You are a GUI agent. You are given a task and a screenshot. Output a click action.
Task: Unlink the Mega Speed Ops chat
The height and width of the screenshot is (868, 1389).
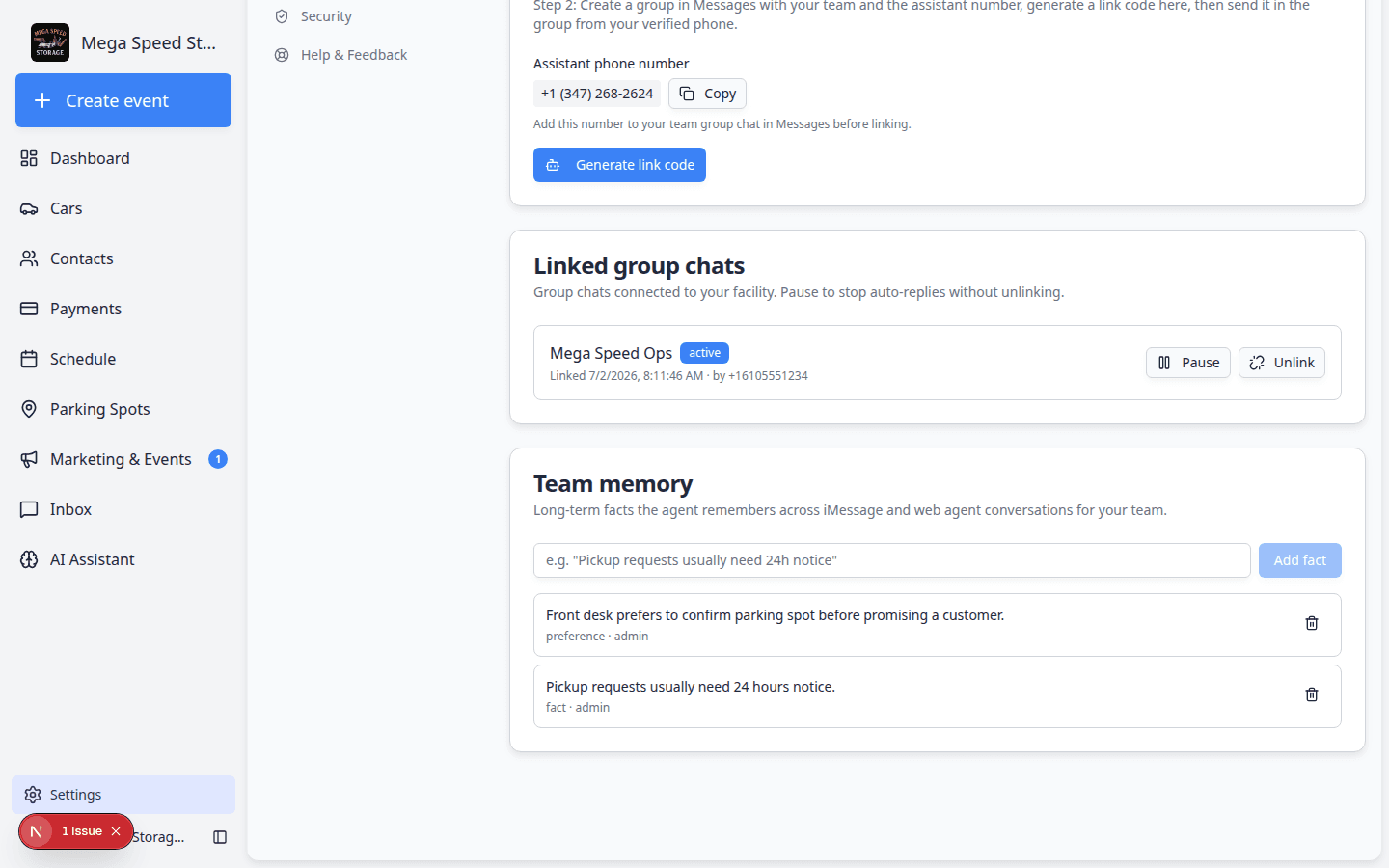1282,363
